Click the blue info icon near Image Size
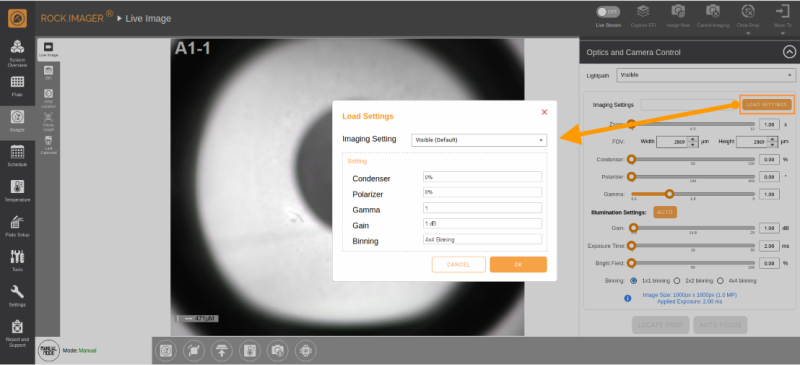800x365 pixels. [628, 298]
